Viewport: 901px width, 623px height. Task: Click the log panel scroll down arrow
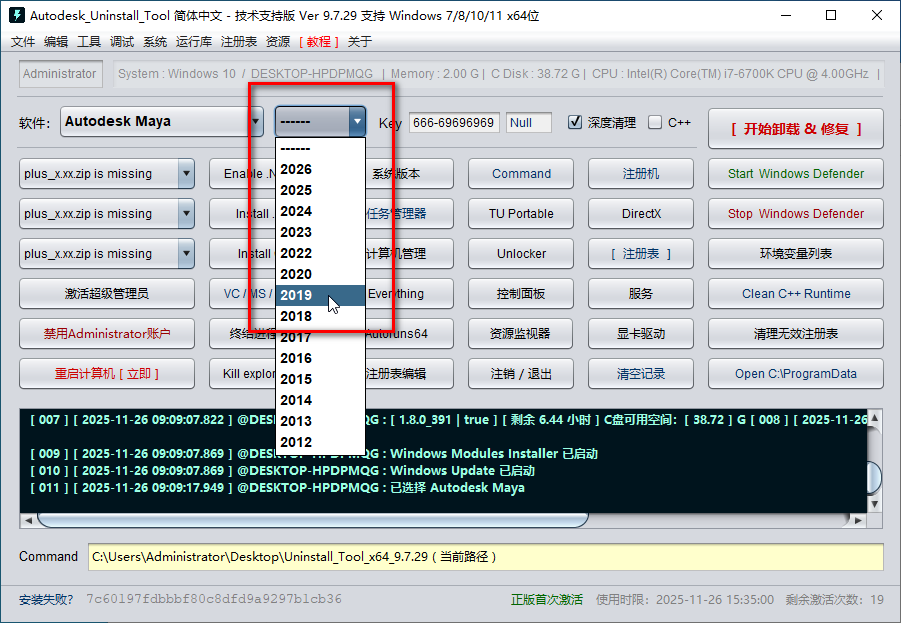[875, 505]
